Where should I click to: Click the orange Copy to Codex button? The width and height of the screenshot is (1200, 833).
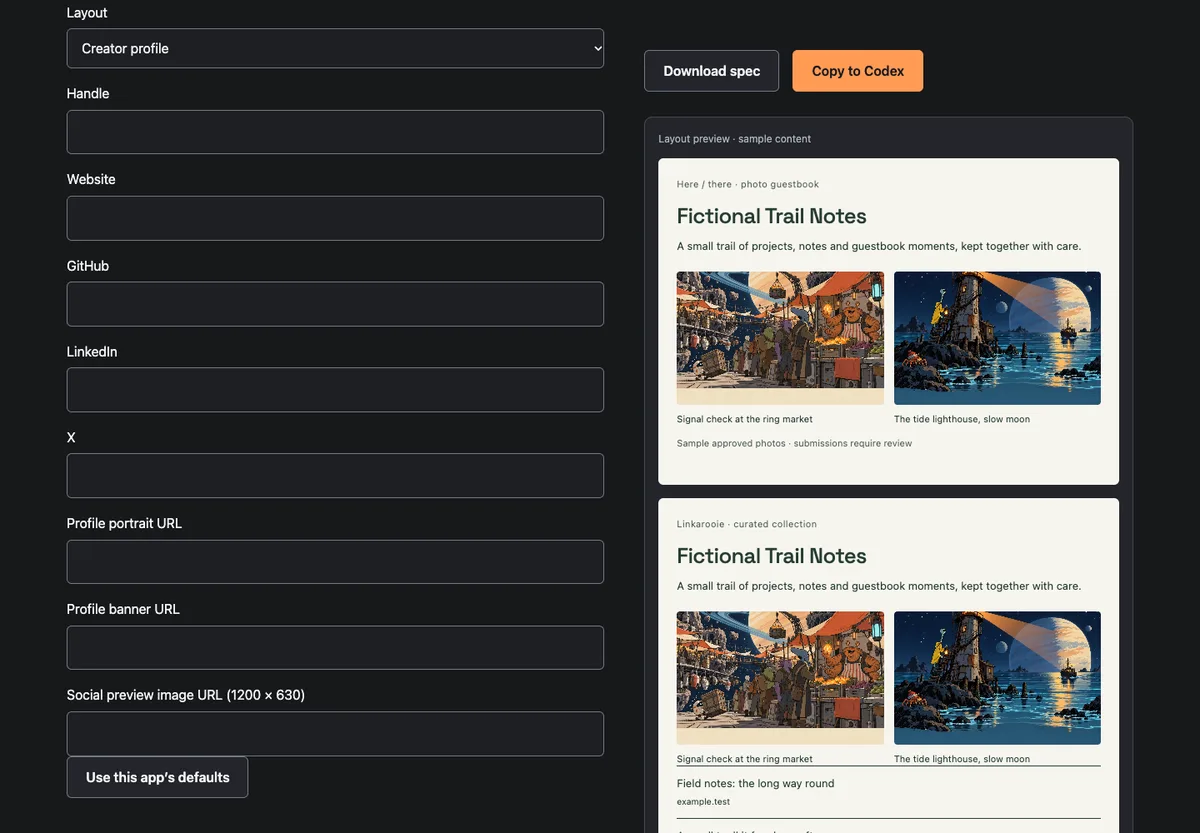(x=858, y=71)
